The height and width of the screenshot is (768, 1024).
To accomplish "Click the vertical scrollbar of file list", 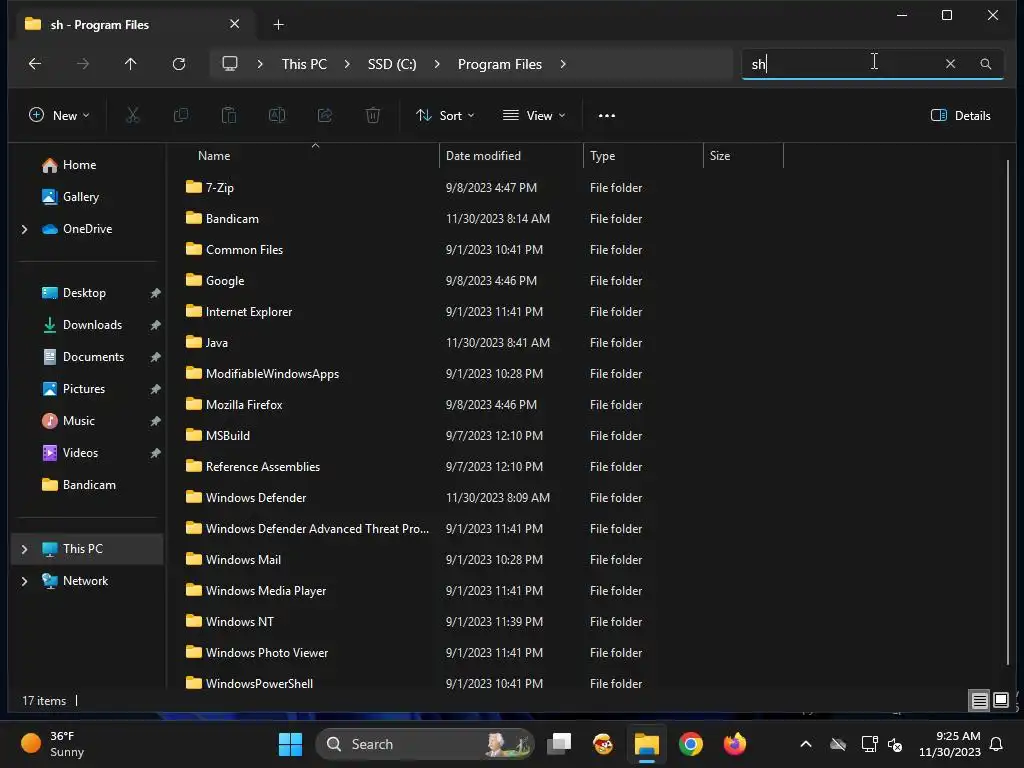I will coord(1008,411).
